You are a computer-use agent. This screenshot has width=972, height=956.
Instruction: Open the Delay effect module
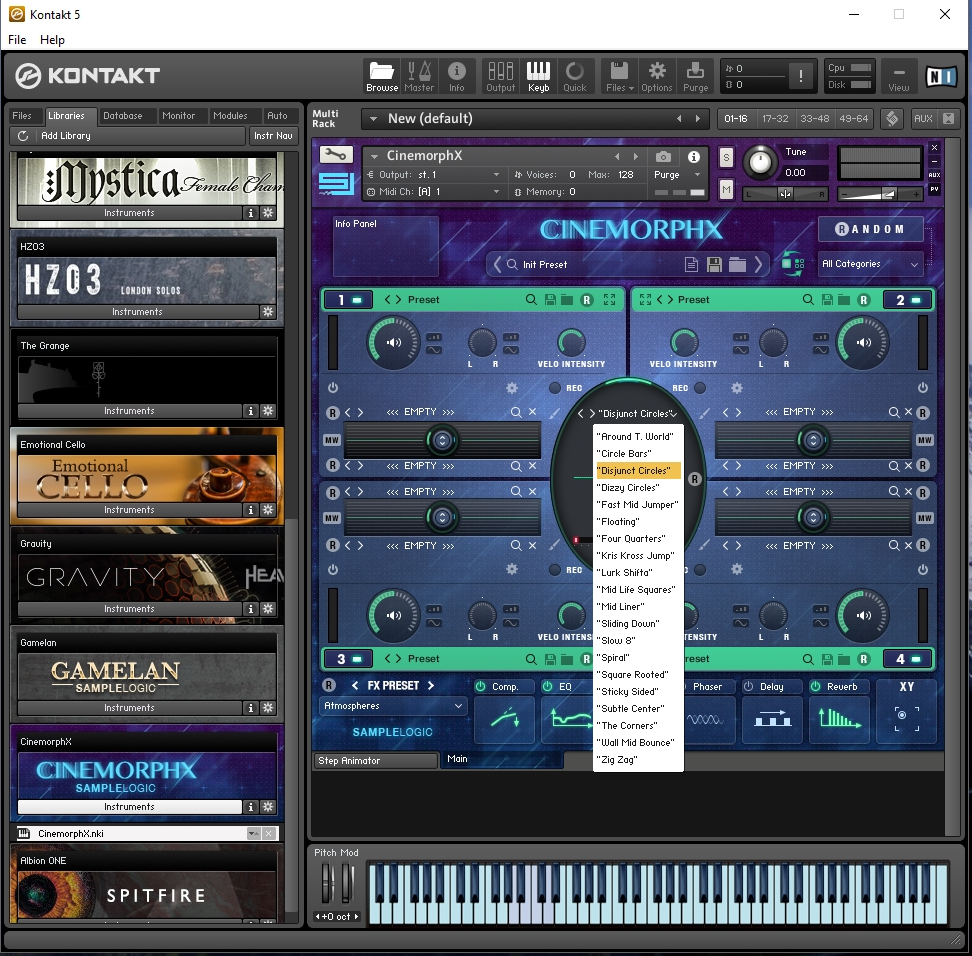point(772,718)
